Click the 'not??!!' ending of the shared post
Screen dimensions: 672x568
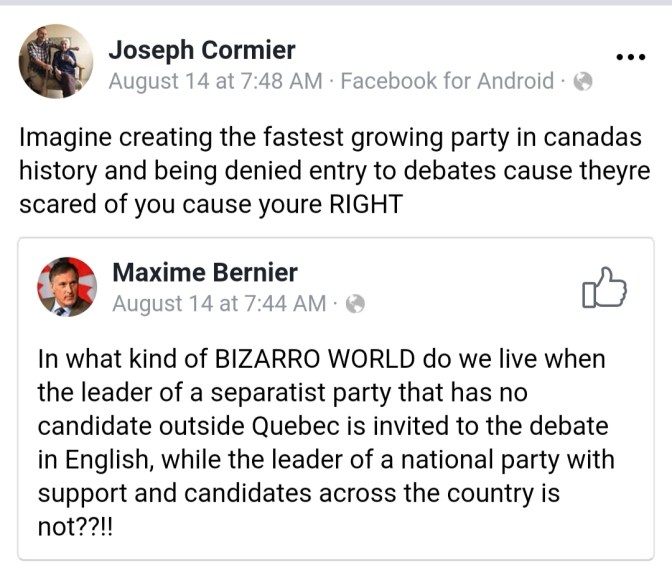tap(76, 525)
